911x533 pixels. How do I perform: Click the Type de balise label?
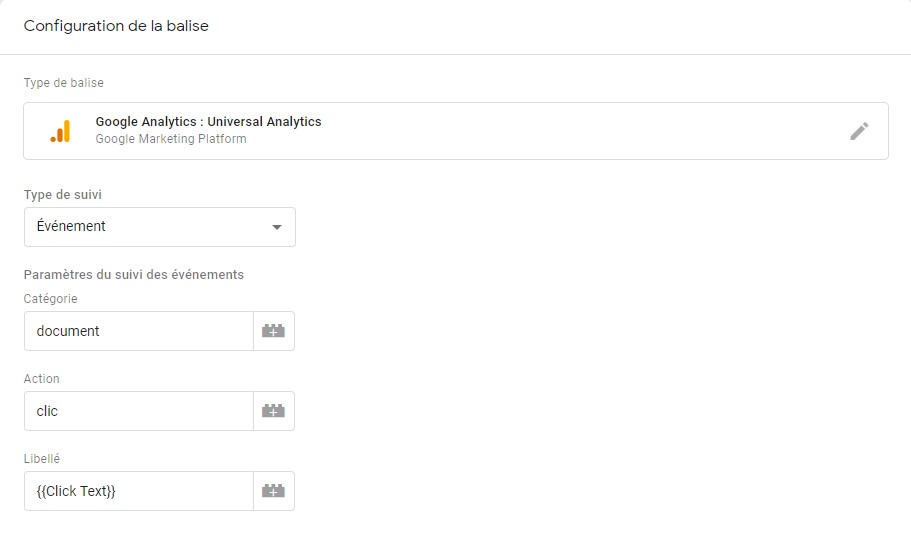pyautogui.click(x=64, y=83)
